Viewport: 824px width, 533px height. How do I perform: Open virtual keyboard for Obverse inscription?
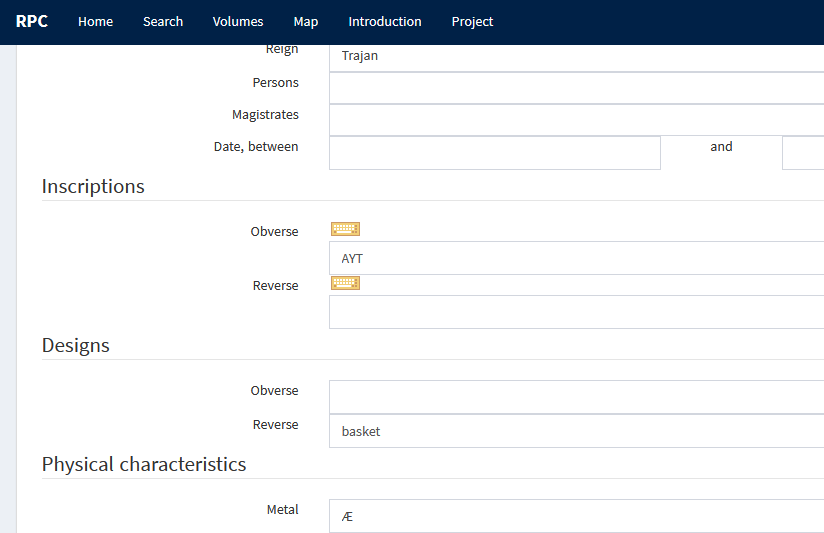click(345, 229)
